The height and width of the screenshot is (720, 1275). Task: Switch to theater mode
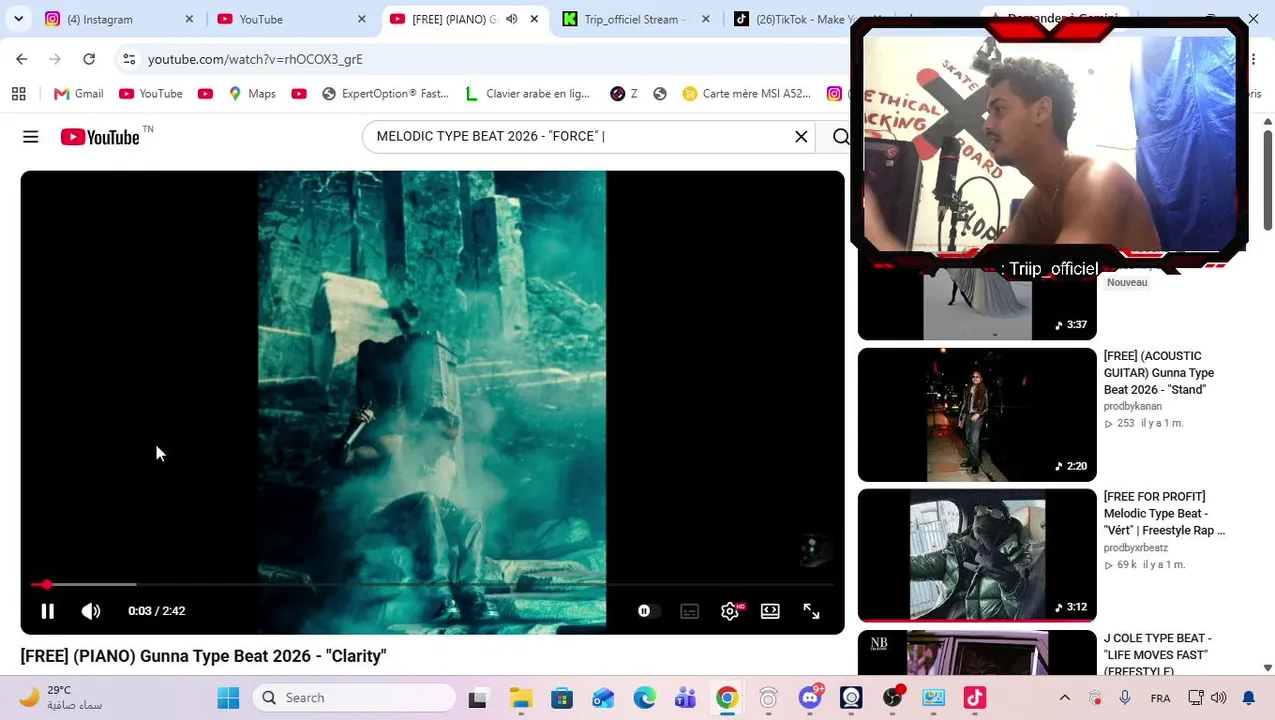click(770, 611)
